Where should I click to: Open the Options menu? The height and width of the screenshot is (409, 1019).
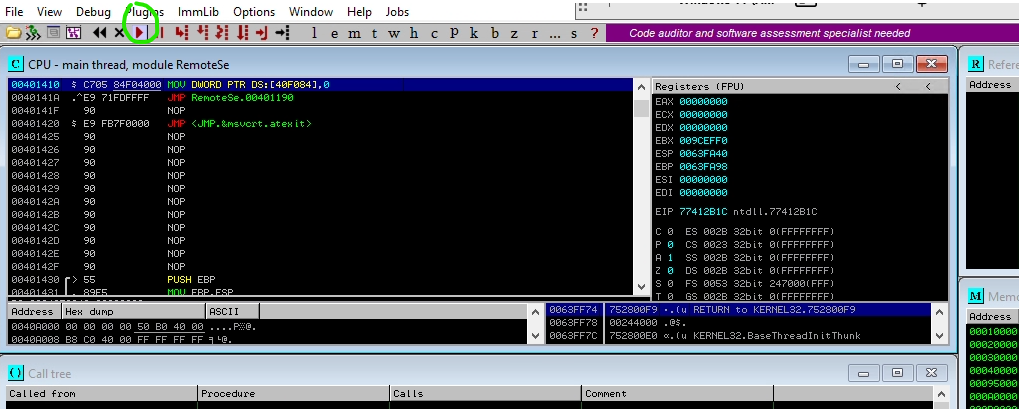point(253,12)
